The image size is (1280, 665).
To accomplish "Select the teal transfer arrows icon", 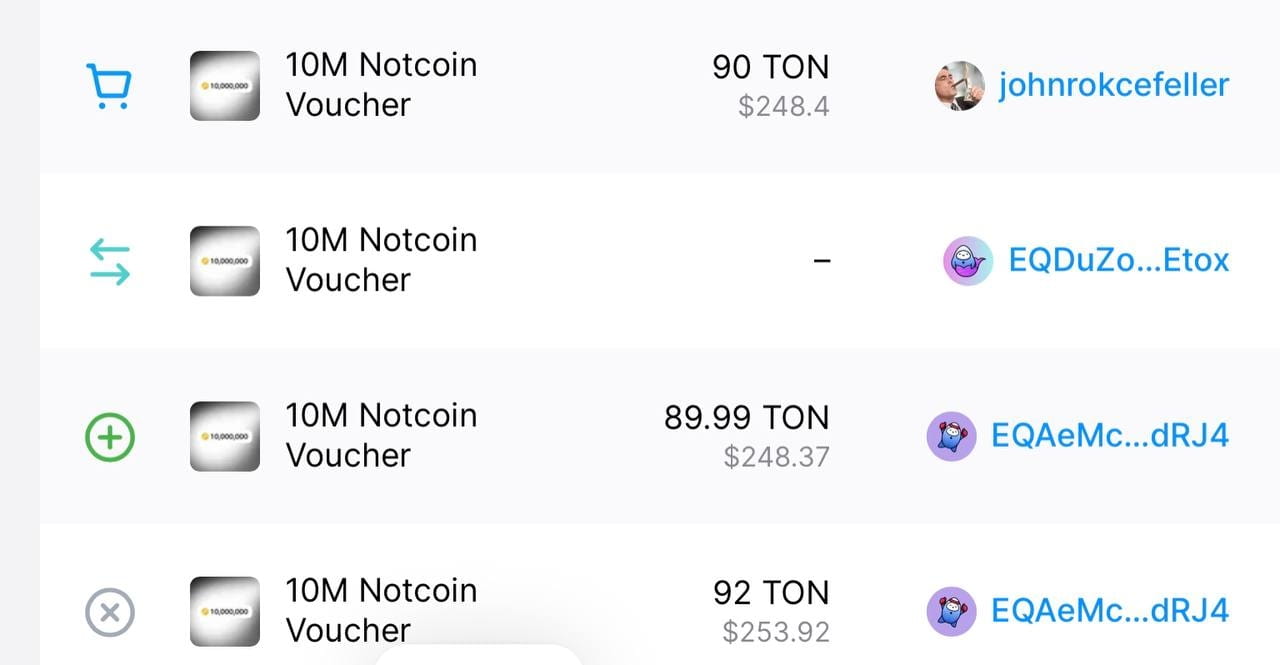I will [x=110, y=260].
